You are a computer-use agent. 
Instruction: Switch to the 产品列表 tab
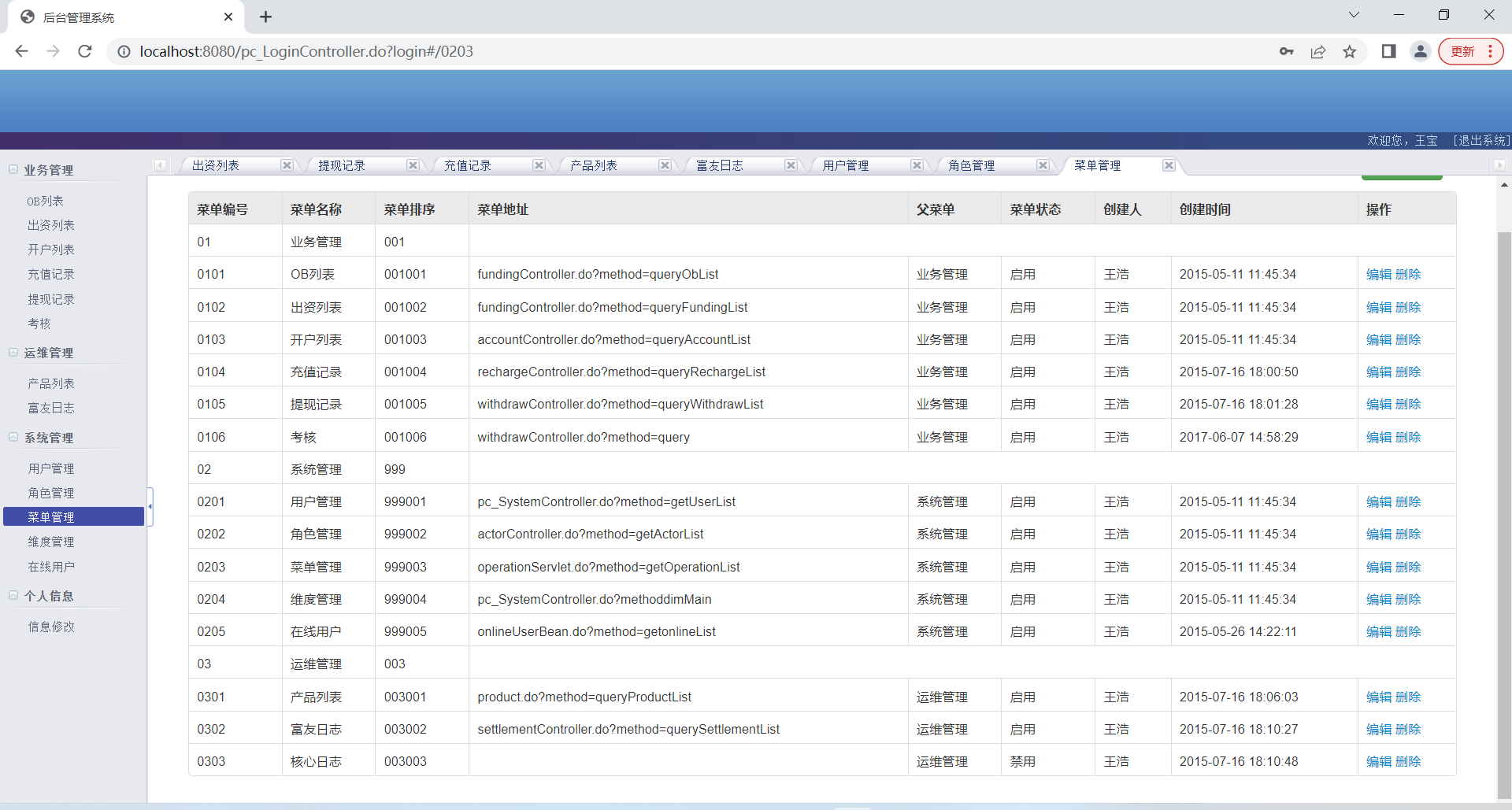click(594, 165)
